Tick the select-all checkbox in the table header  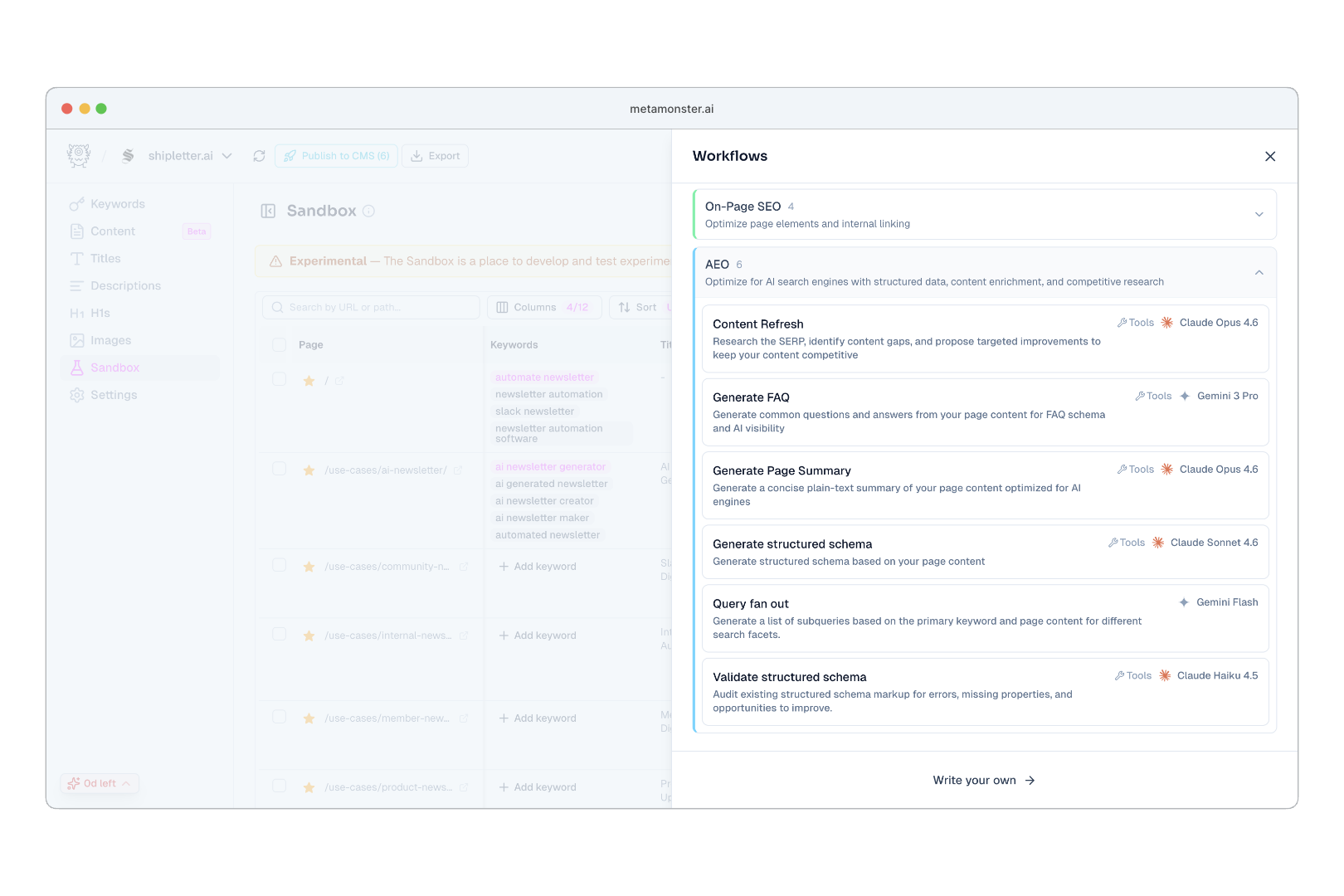279,344
